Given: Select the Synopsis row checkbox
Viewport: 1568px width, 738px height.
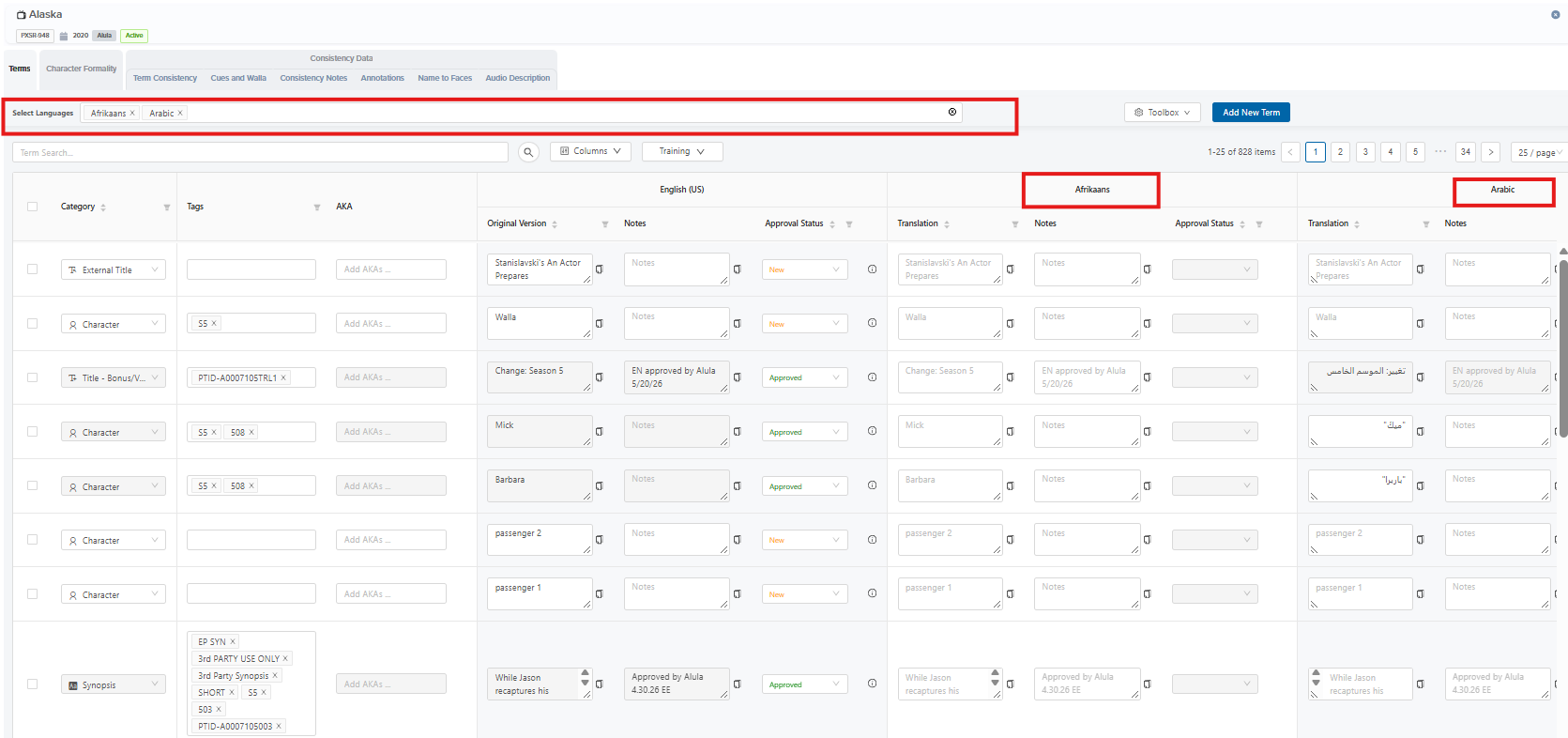Looking at the screenshot, I should click(33, 684).
